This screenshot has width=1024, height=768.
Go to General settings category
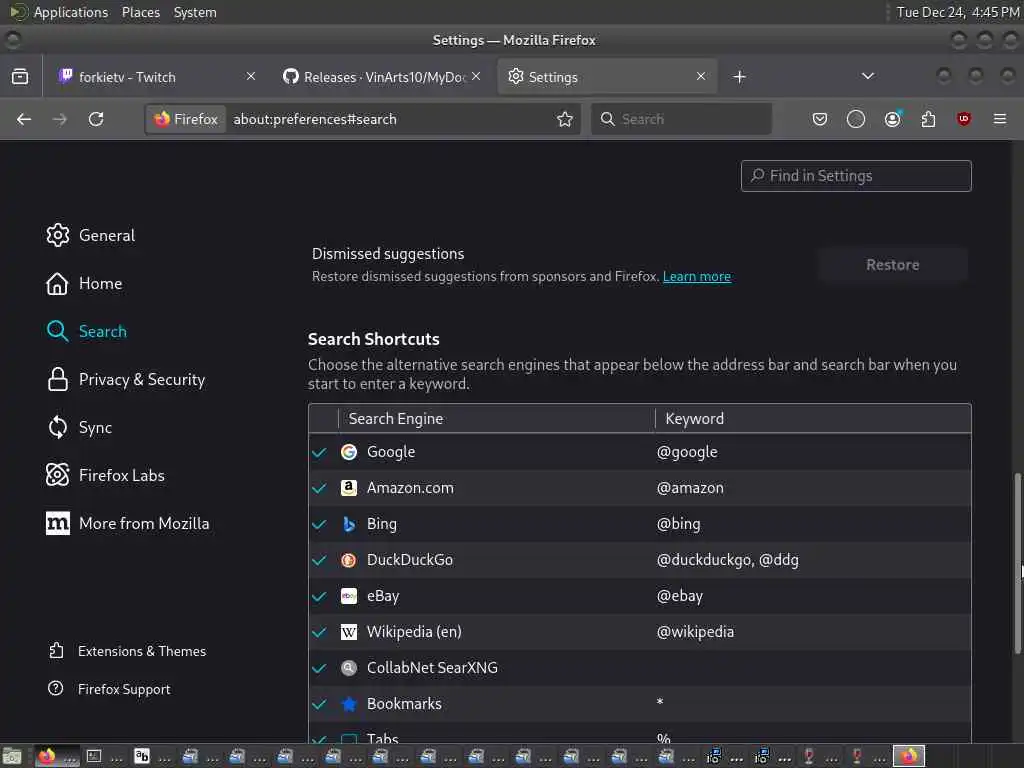click(x=91, y=235)
